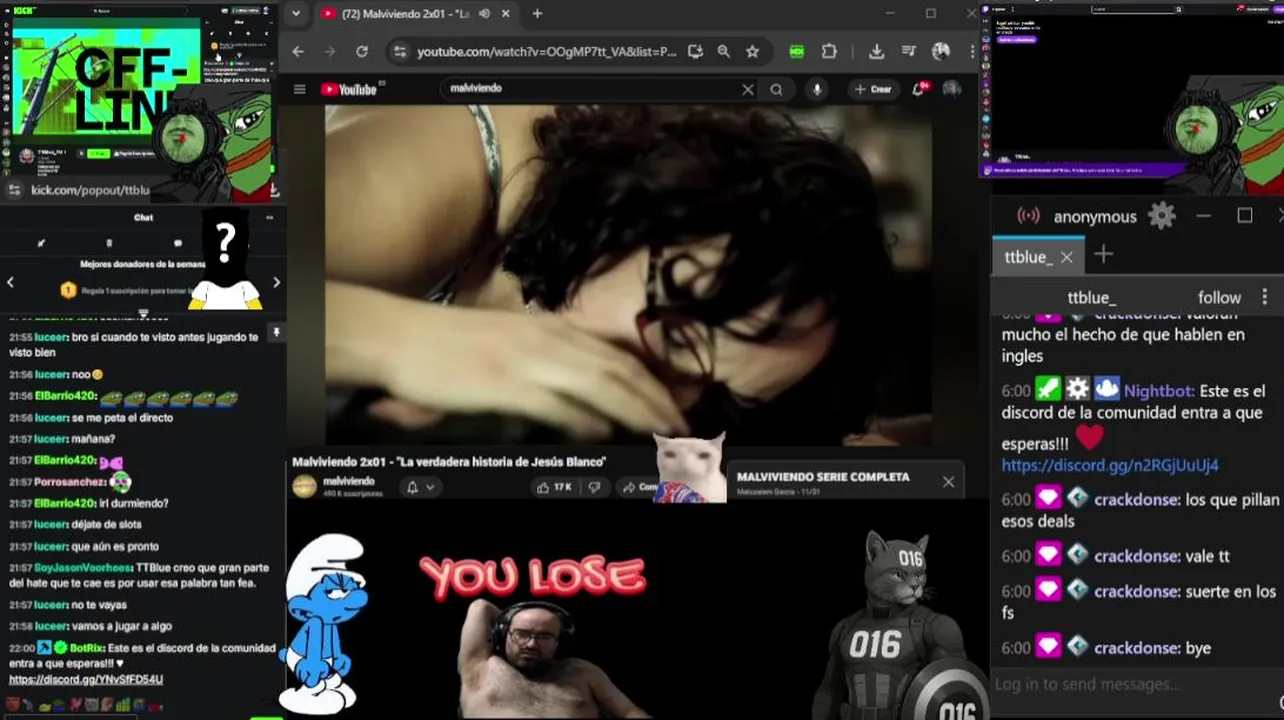The height and width of the screenshot is (720, 1284).
Task: Open a new Chrome tab
Action: (537, 14)
